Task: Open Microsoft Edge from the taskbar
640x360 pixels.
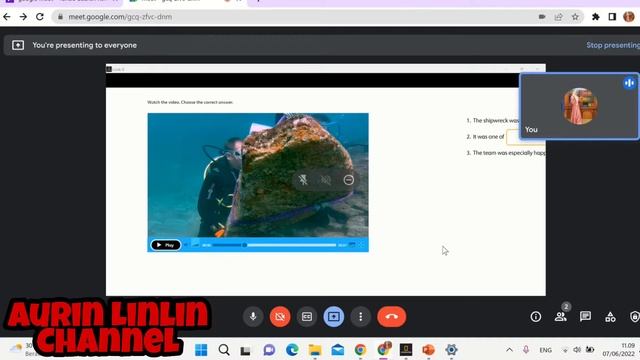Action: 292,350
